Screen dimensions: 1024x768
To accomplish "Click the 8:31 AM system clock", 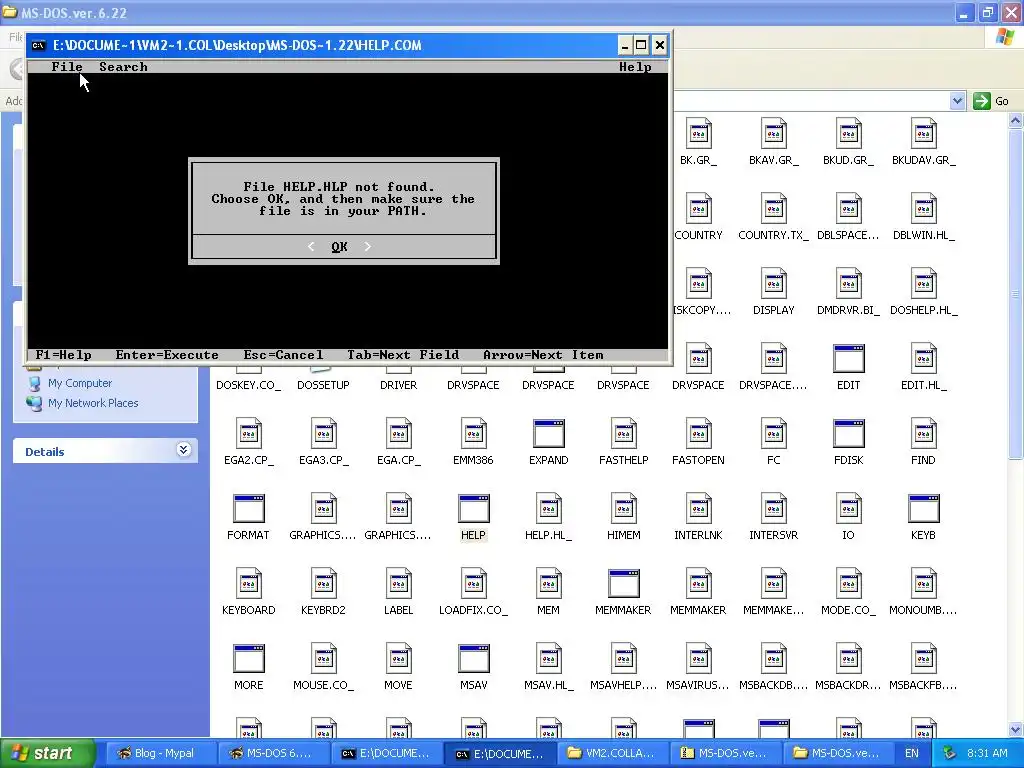I will (x=987, y=753).
